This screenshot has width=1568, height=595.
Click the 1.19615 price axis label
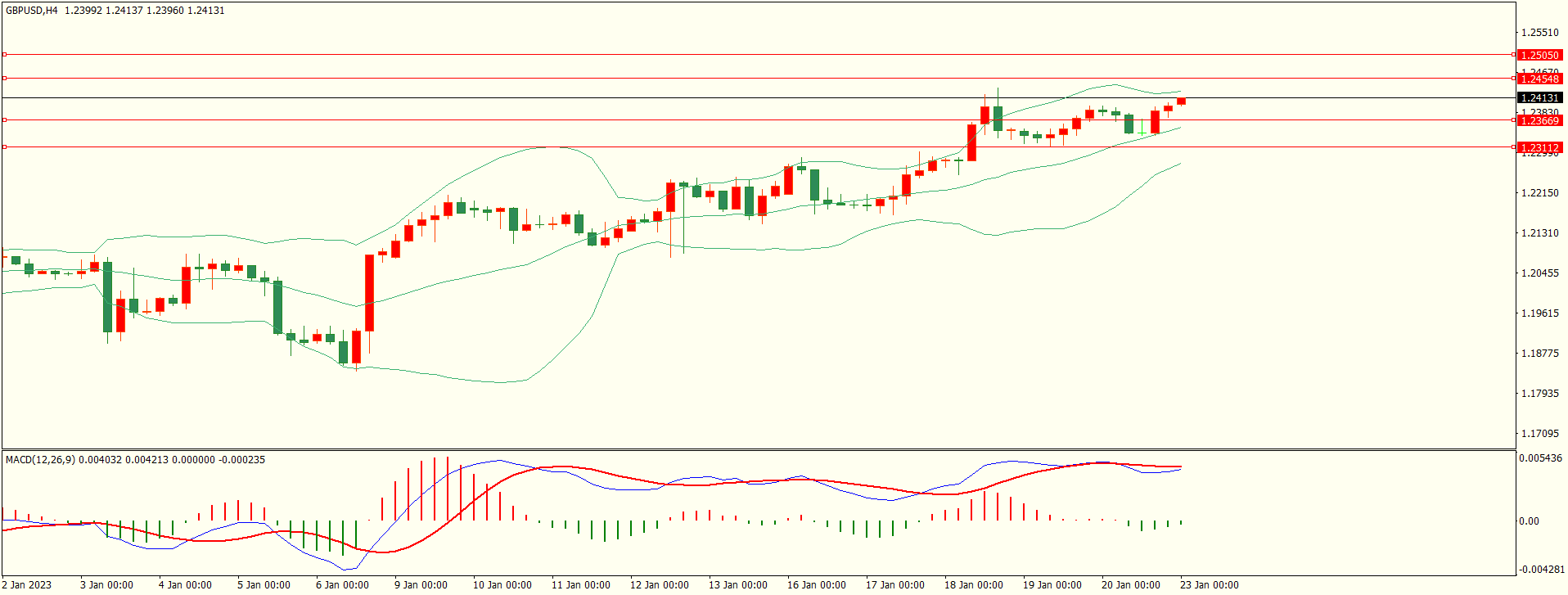(x=1539, y=313)
